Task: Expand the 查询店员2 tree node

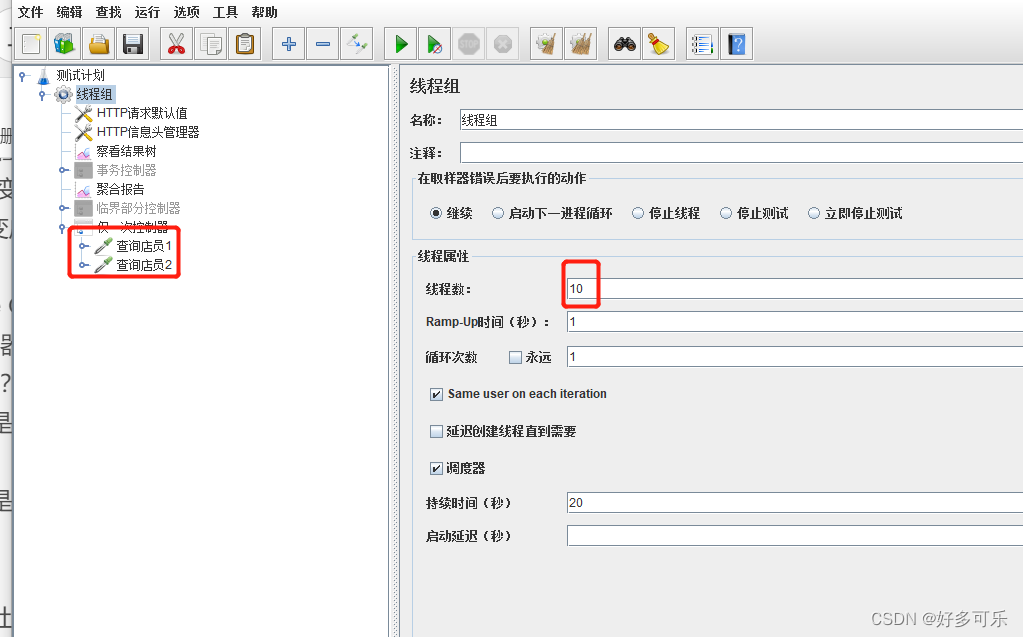Action: click(84, 265)
